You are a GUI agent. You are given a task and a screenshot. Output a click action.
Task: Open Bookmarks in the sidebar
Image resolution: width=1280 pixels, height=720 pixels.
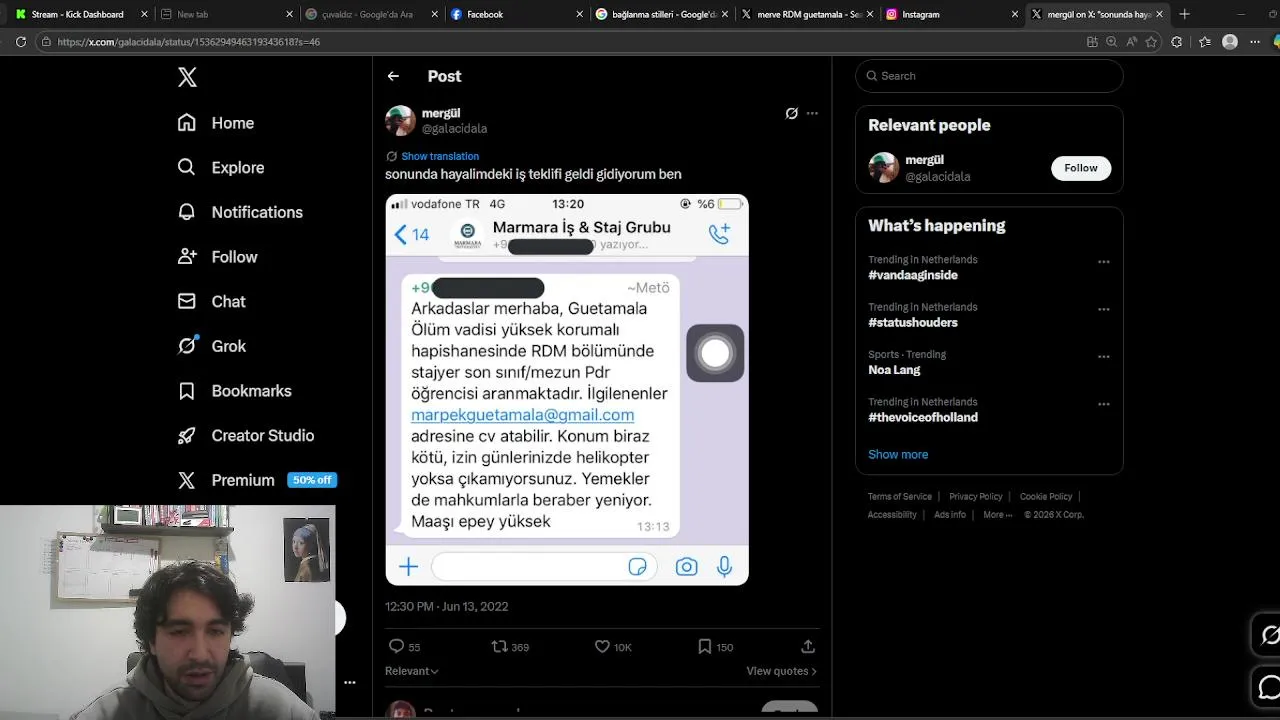pos(234,391)
